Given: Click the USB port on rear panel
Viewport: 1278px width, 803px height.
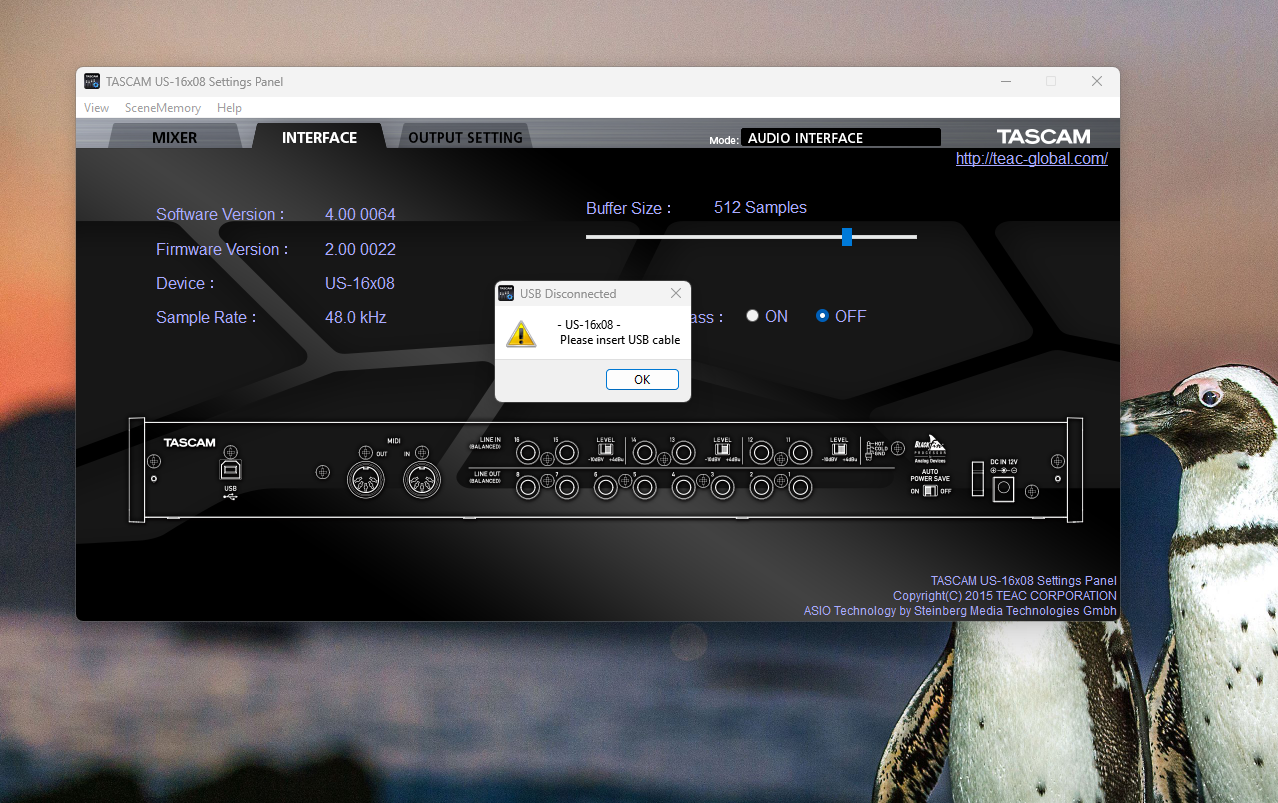Looking at the screenshot, I should point(230,470).
